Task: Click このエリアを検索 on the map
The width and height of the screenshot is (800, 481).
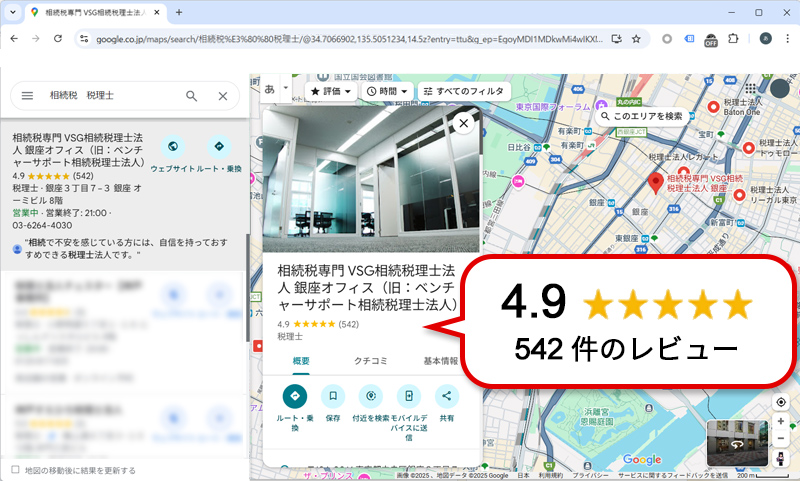Action: (x=641, y=116)
